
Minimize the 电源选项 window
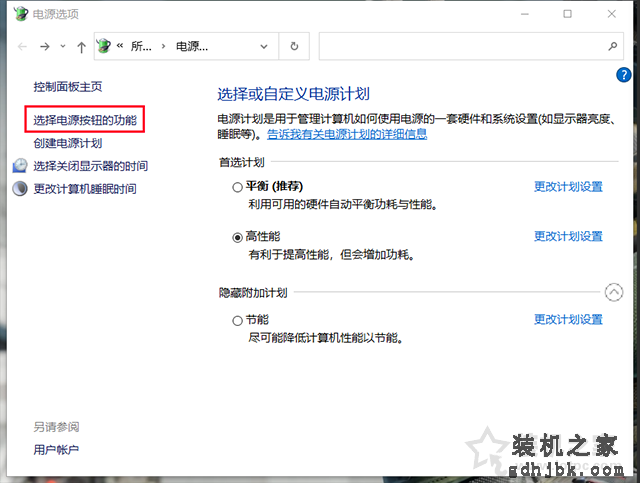coord(525,14)
